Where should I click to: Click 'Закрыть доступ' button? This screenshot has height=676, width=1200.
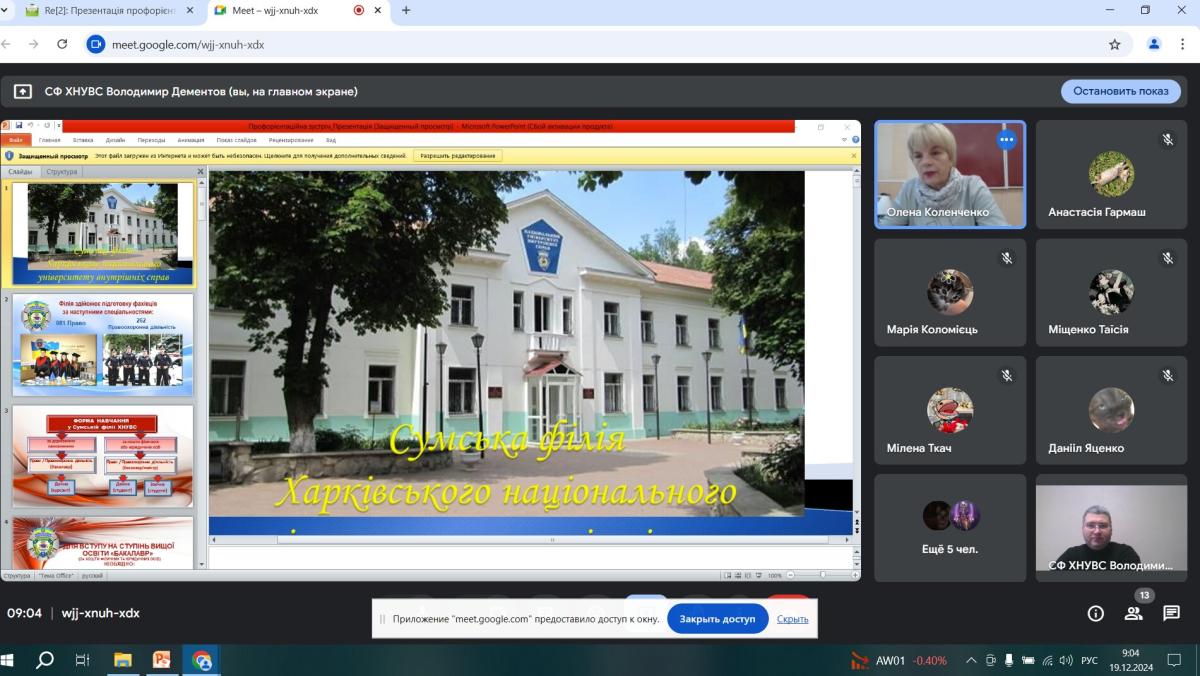point(718,619)
